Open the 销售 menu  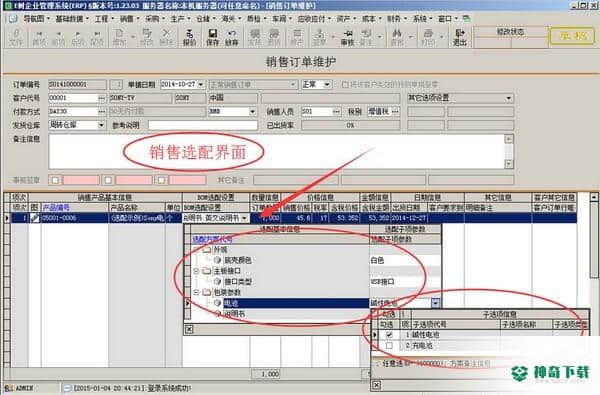tap(129, 18)
